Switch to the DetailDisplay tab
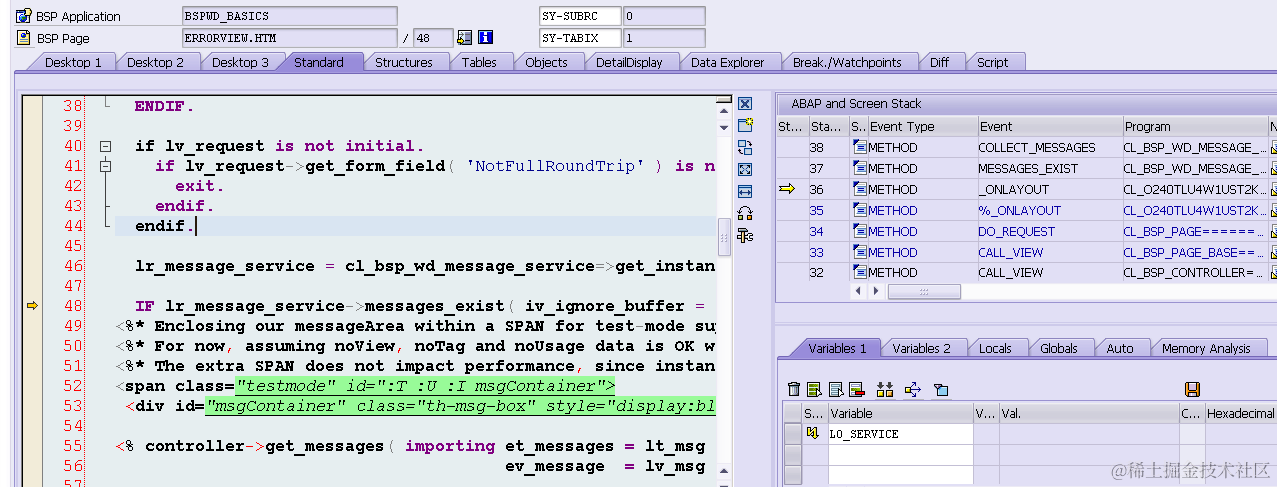 point(629,62)
